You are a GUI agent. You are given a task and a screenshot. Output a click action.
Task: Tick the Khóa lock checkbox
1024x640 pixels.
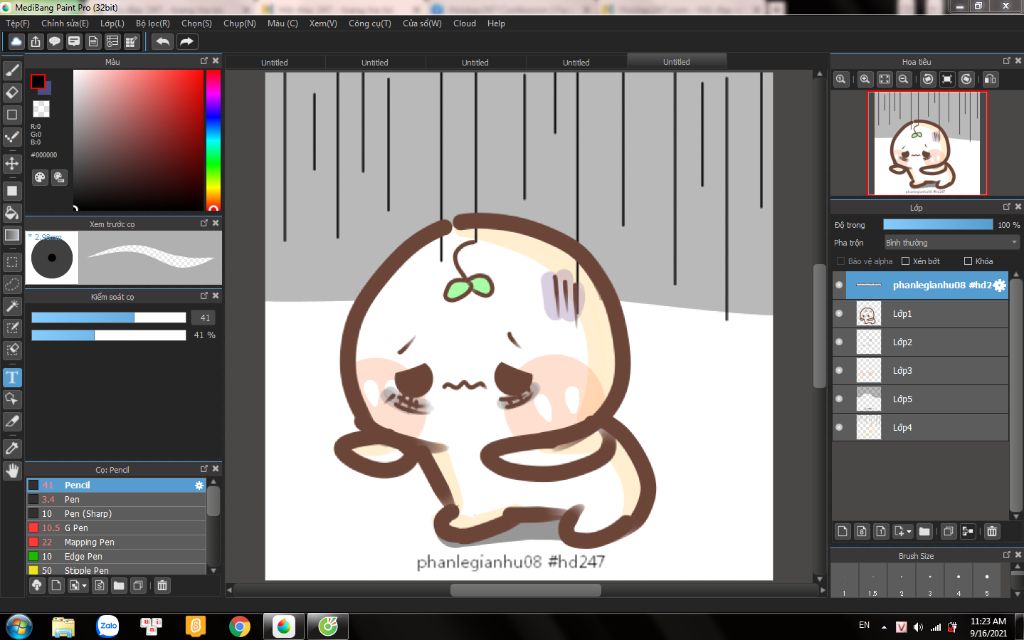pyautogui.click(x=968, y=261)
